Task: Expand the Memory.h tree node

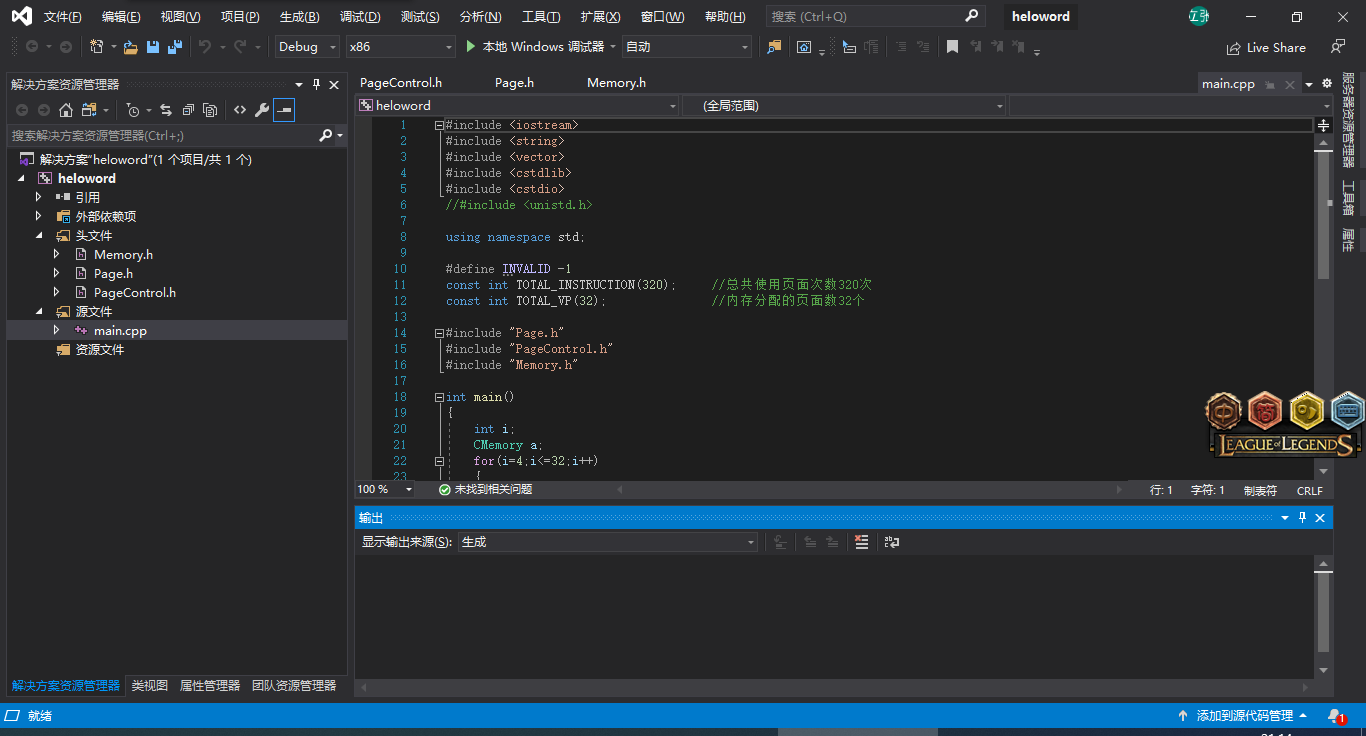Action: pyautogui.click(x=57, y=255)
